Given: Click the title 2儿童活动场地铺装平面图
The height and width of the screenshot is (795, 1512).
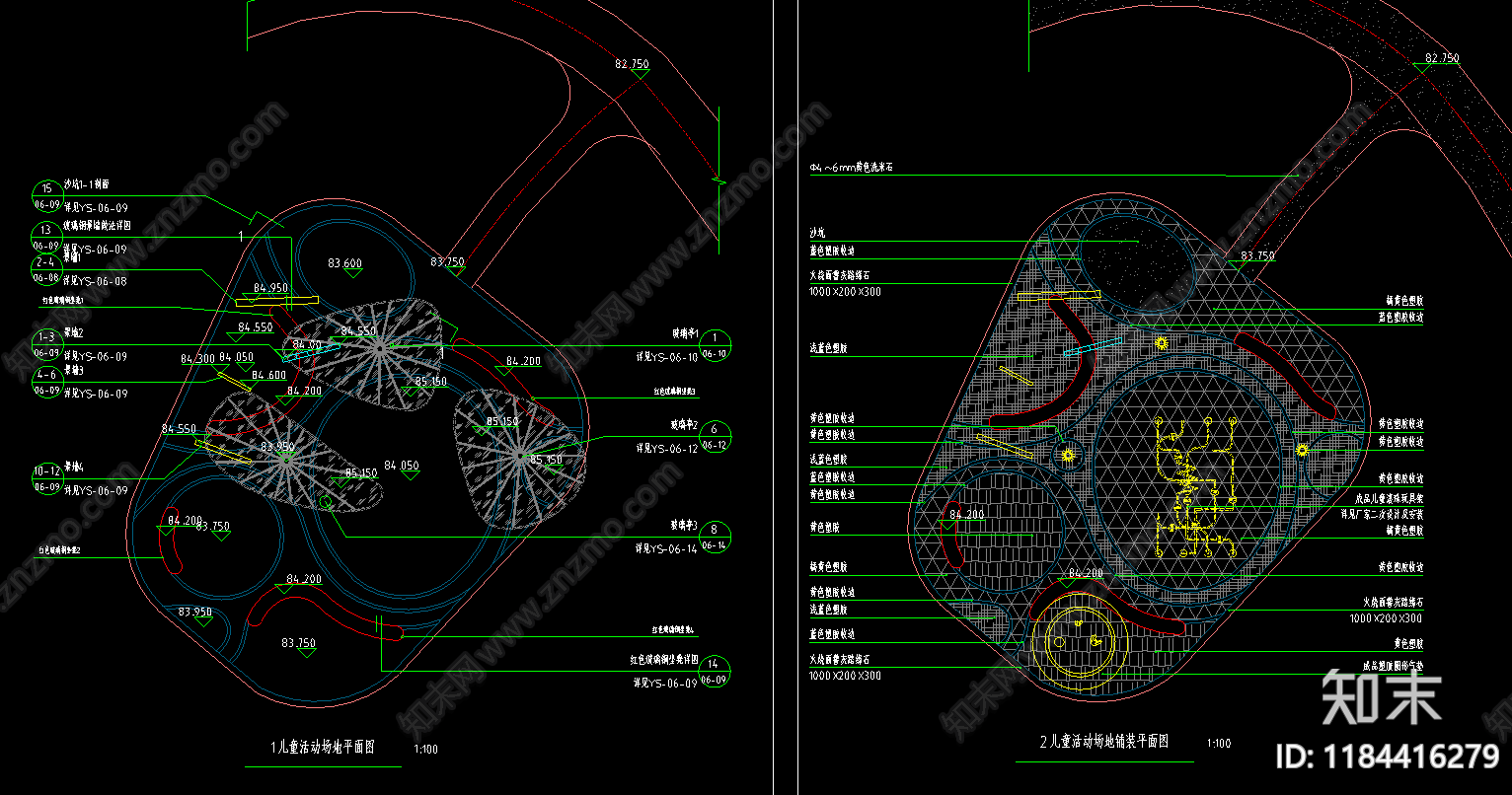Looking at the screenshot, I should 1103,742.
